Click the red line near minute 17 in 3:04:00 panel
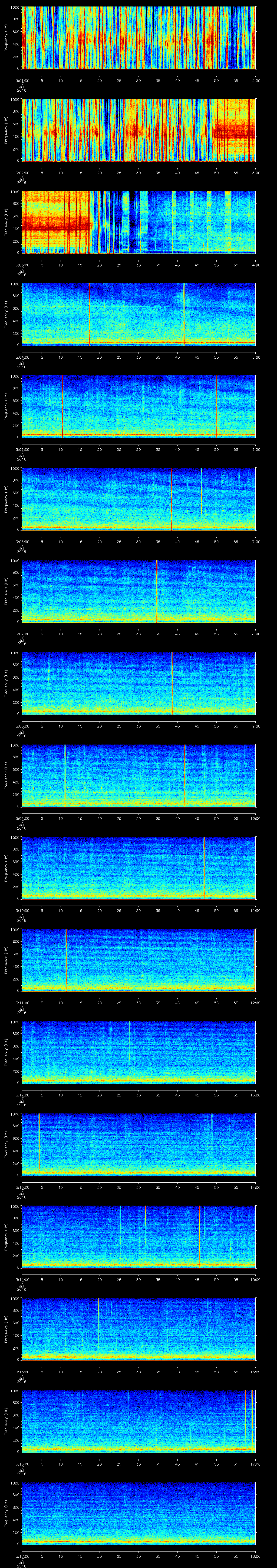This screenshot has width=277, height=1568. (x=90, y=314)
